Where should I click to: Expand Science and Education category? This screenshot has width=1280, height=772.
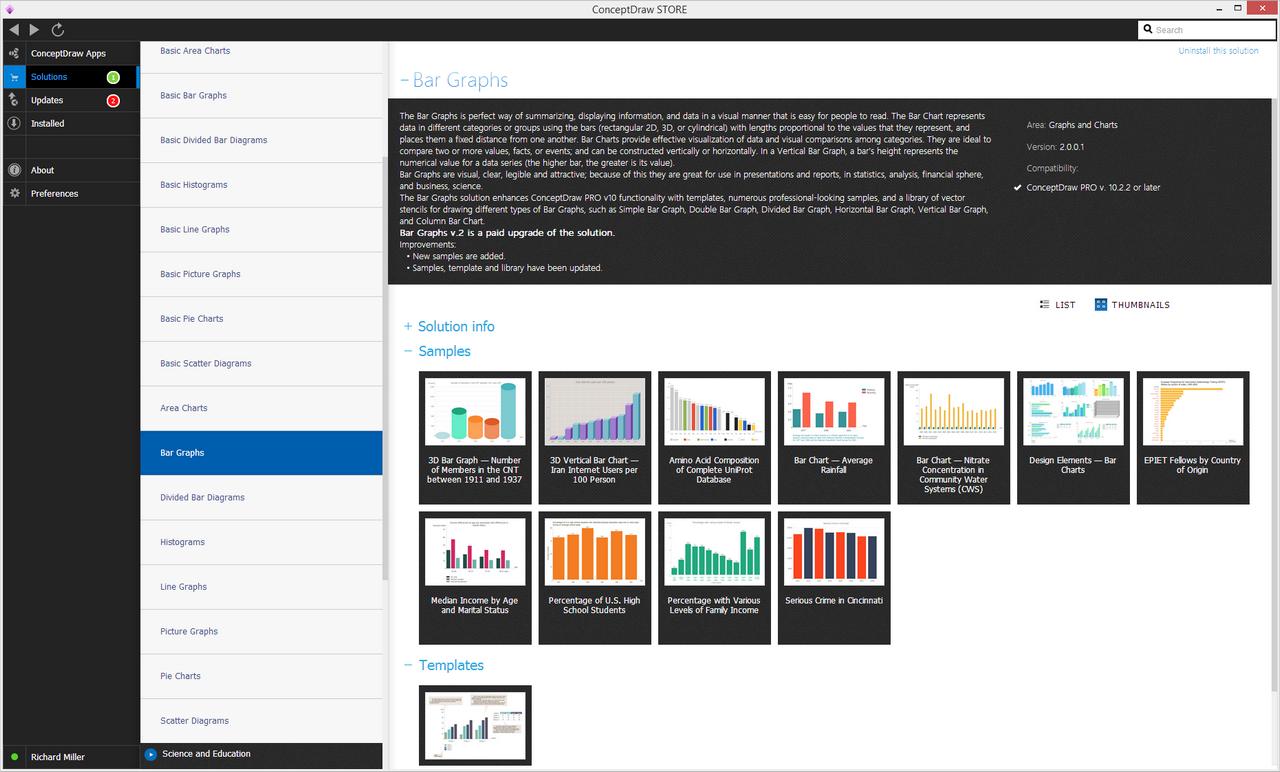(x=261, y=754)
